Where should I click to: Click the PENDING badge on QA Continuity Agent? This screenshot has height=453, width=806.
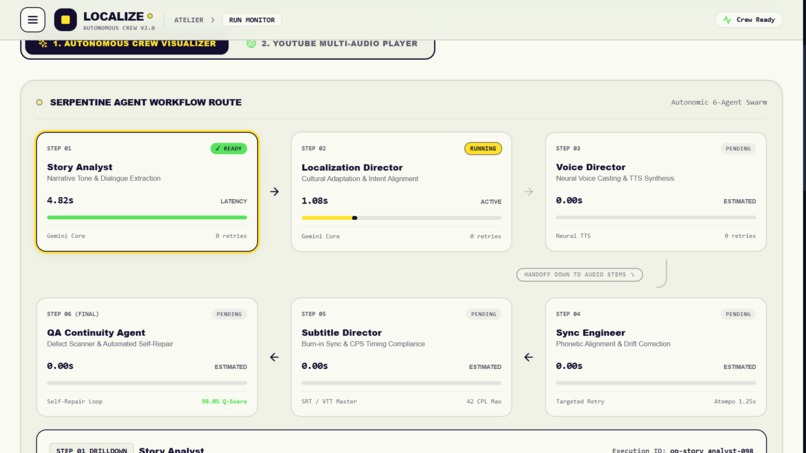click(x=229, y=314)
